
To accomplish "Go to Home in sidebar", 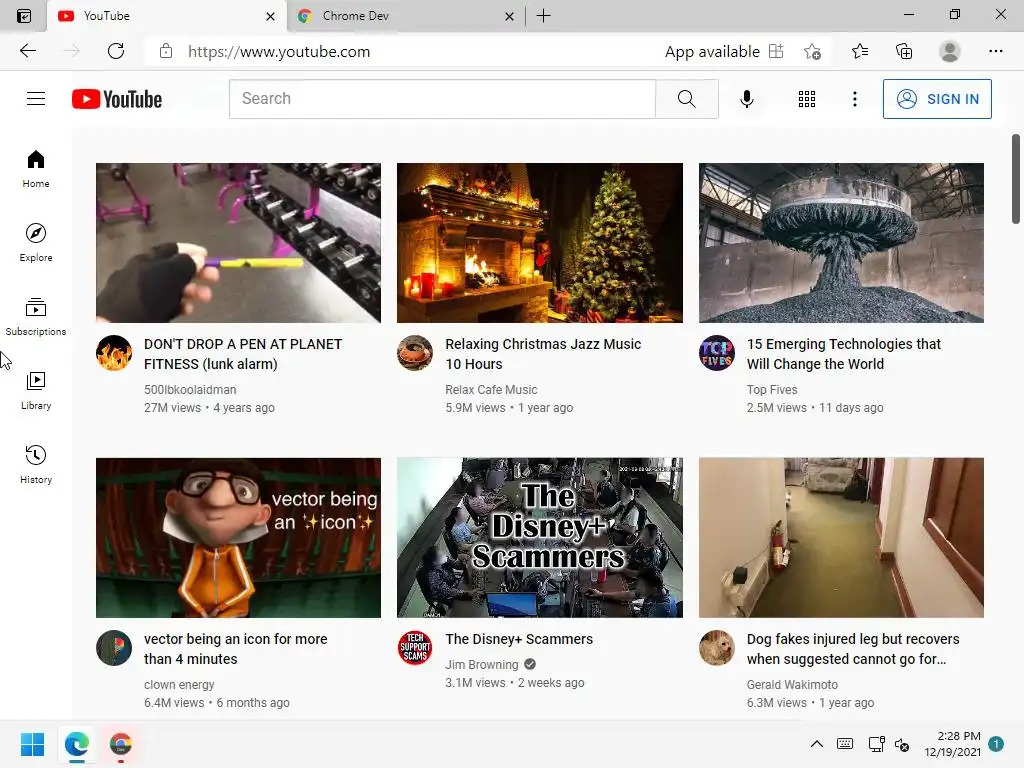I will [x=36, y=168].
